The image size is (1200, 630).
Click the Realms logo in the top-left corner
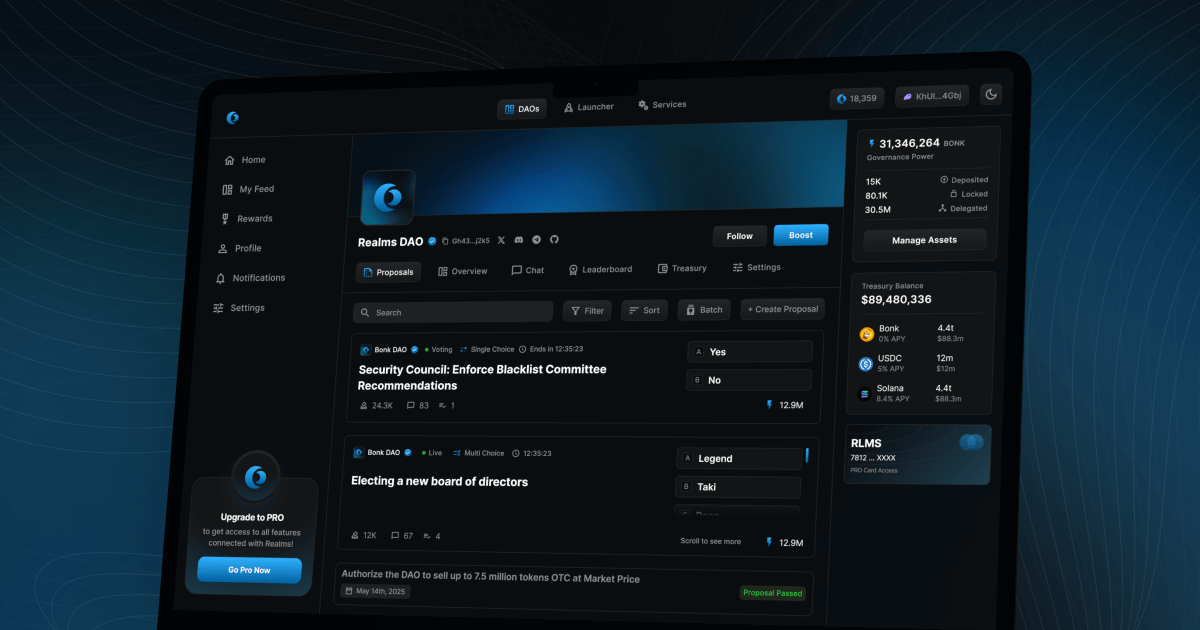[233, 117]
